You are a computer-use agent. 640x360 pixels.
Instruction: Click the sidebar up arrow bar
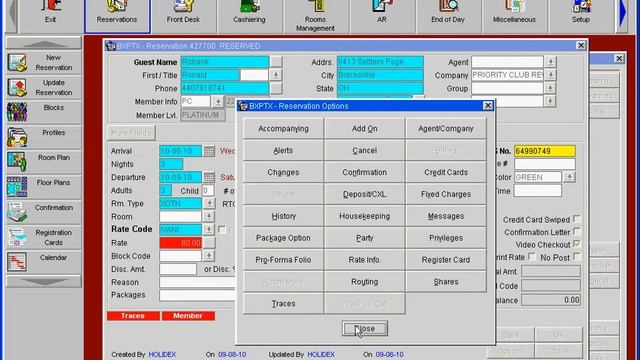[44, 43]
